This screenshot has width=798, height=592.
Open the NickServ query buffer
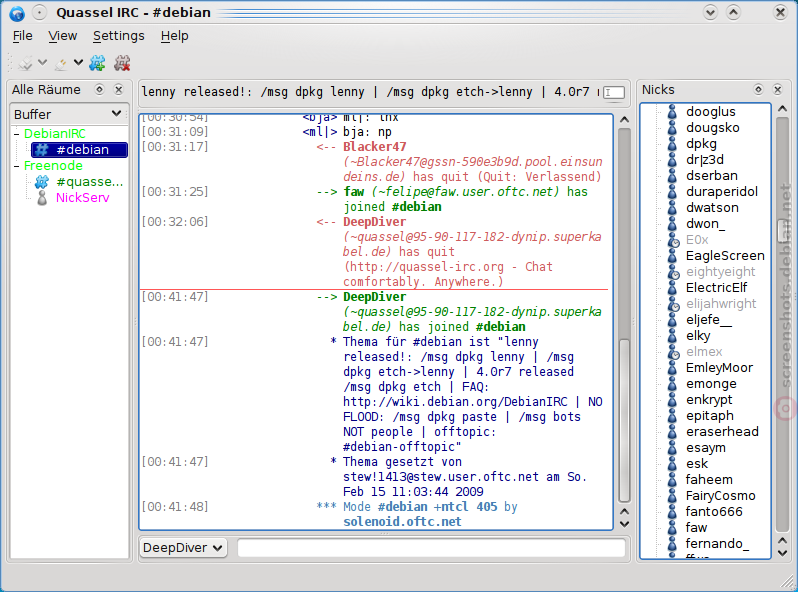[82, 198]
